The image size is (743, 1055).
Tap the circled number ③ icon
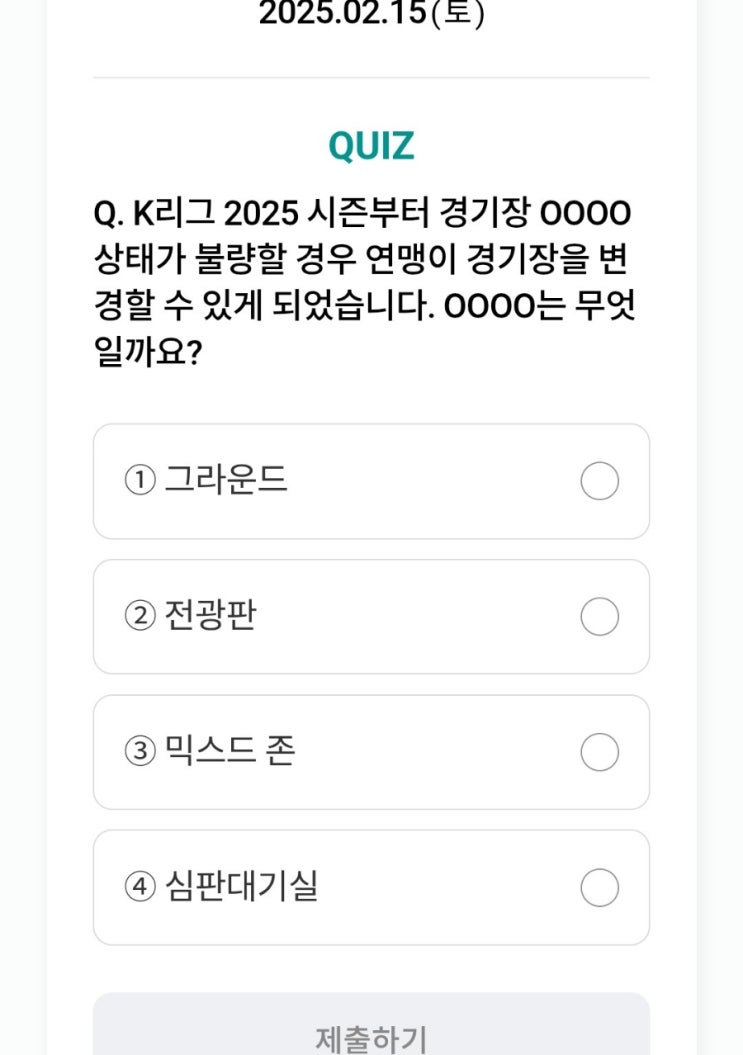(x=140, y=752)
